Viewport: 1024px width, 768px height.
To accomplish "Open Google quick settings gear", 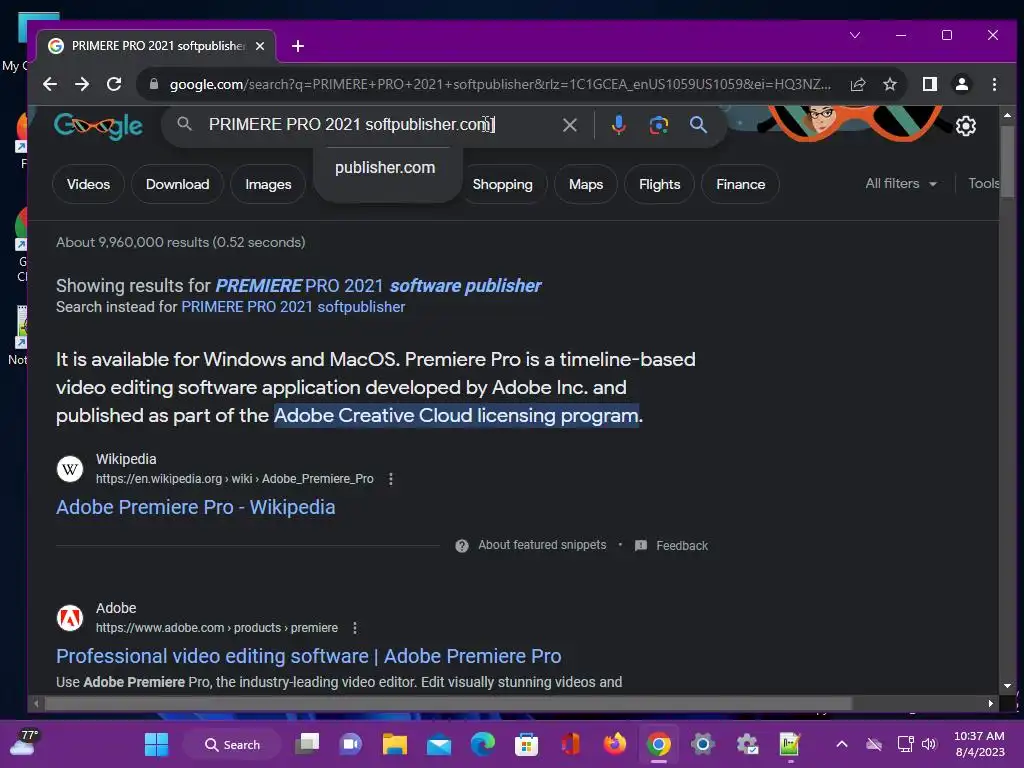I will point(965,125).
